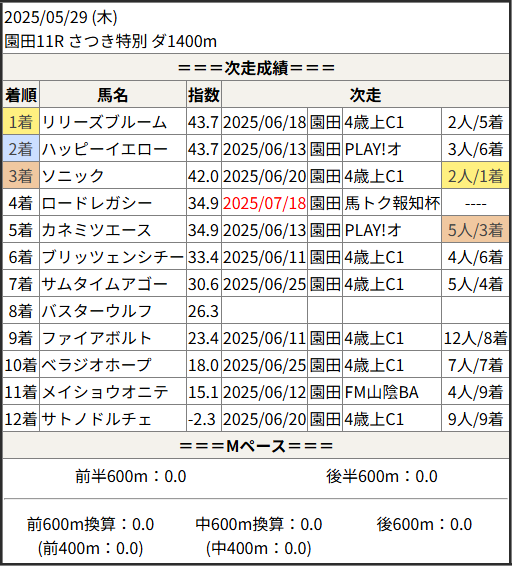Select horse カネミツエース
This screenshot has height=566, width=512.
pos(96,230)
